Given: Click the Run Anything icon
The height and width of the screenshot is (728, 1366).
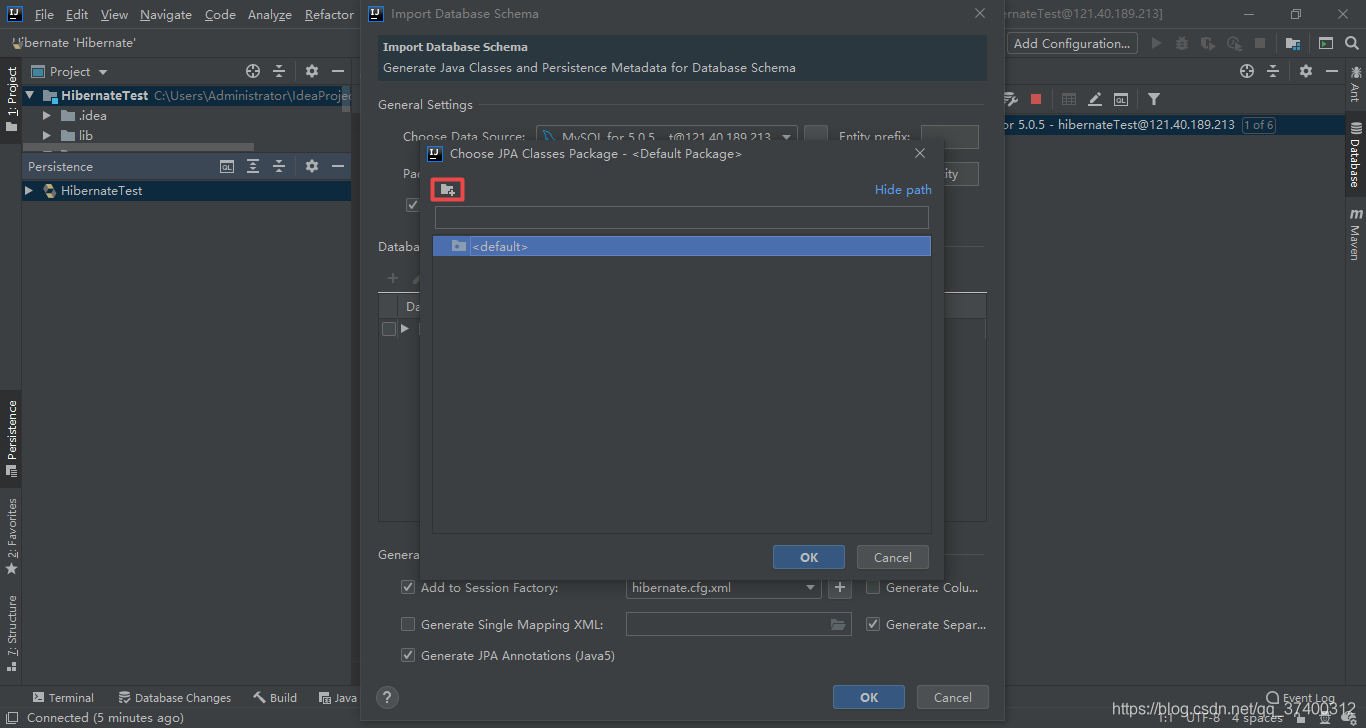Looking at the screenshot, I should pyautogui.click(x=1326, y=43).
